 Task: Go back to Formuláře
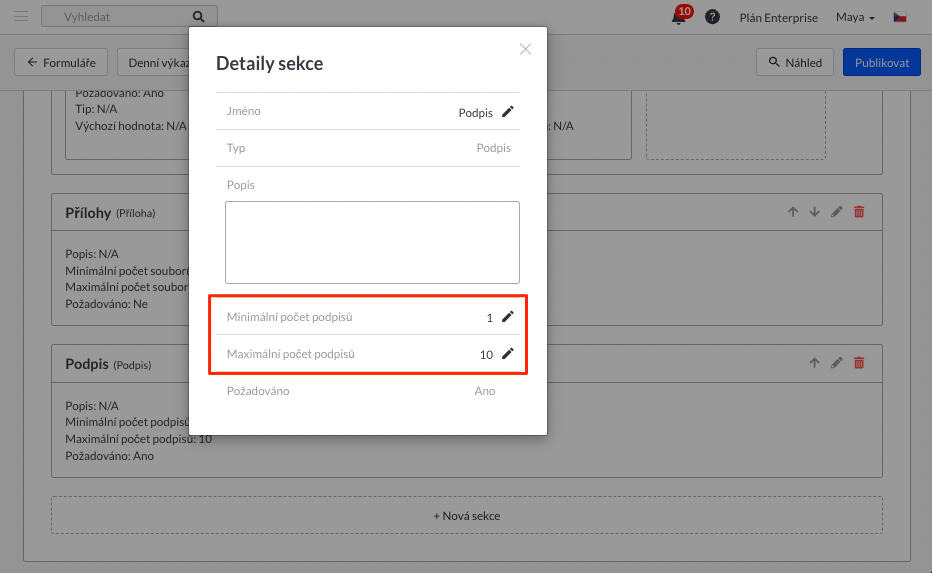[61, 62]
